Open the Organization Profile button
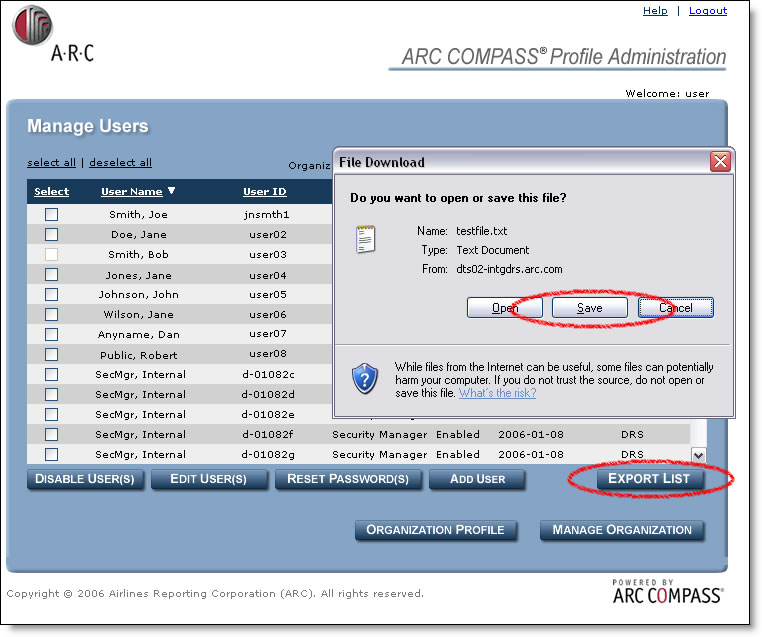Viewport: 762px width, 637px height. [x=435, y=530]
